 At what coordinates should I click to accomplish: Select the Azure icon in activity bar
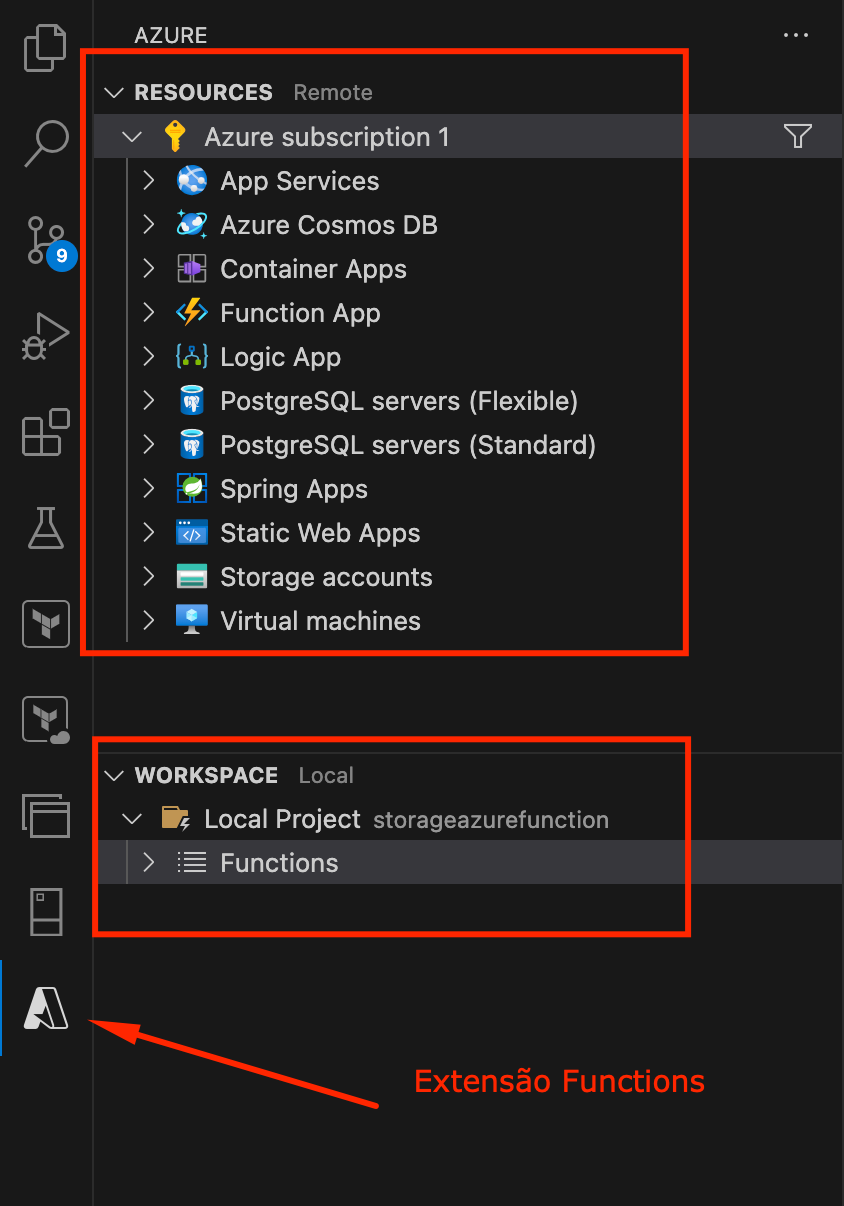(x=46, y=1008)
